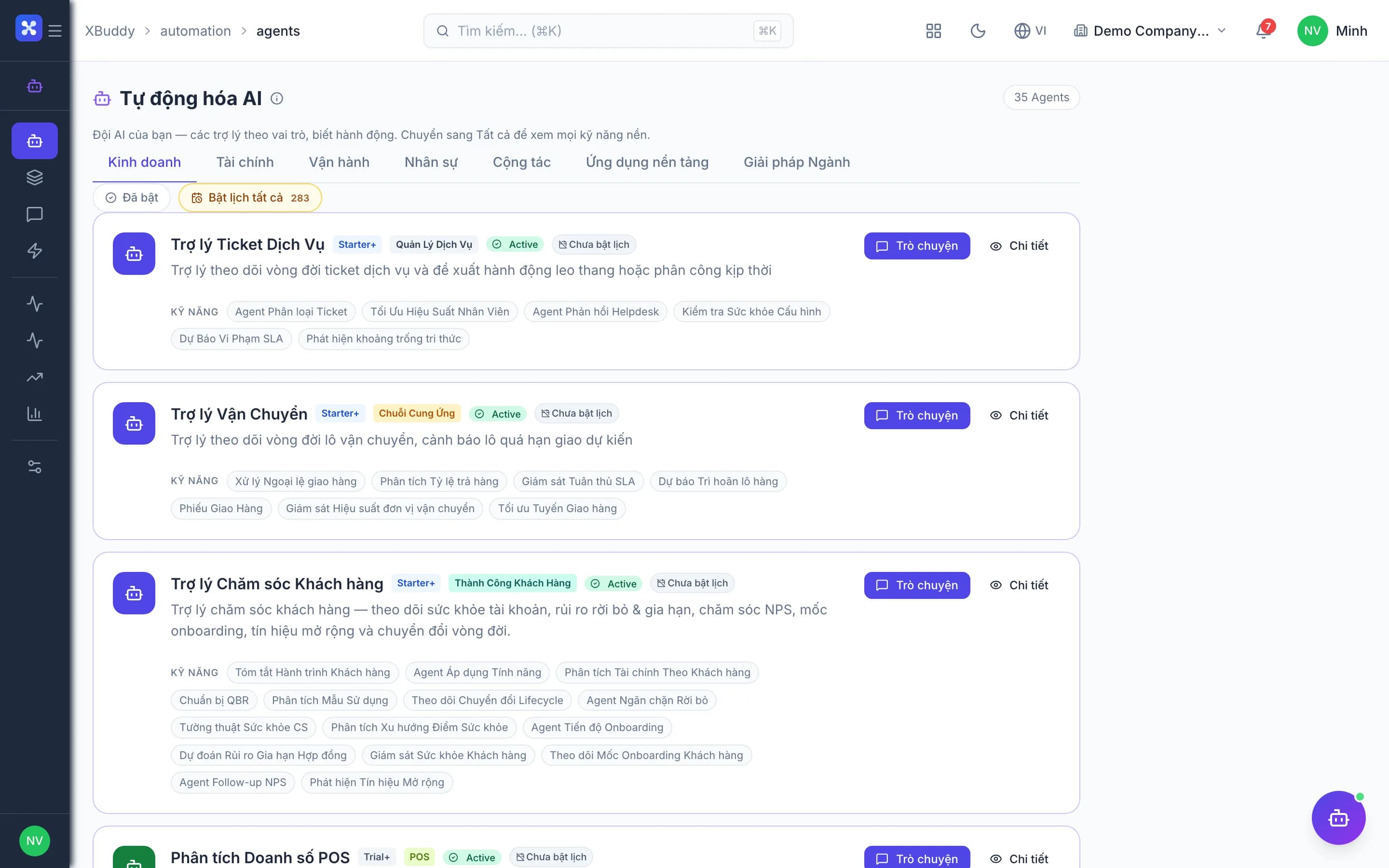Open the highlighted AI agents sidebar item

pos(34,141)
